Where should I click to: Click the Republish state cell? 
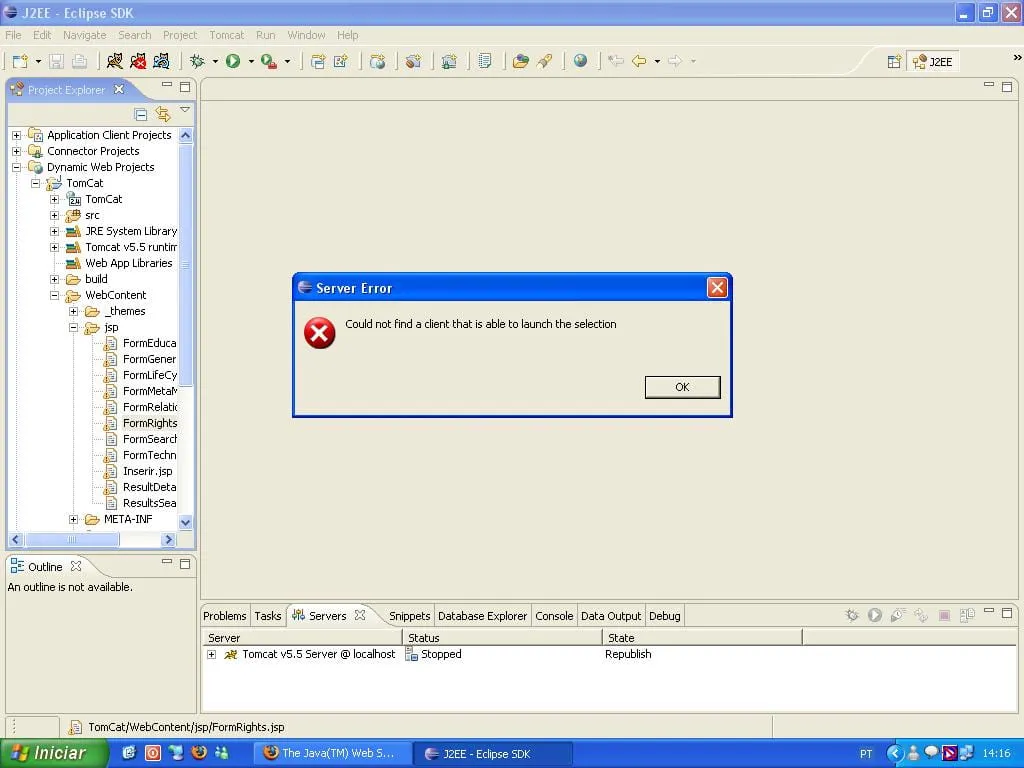coord(628,654)
